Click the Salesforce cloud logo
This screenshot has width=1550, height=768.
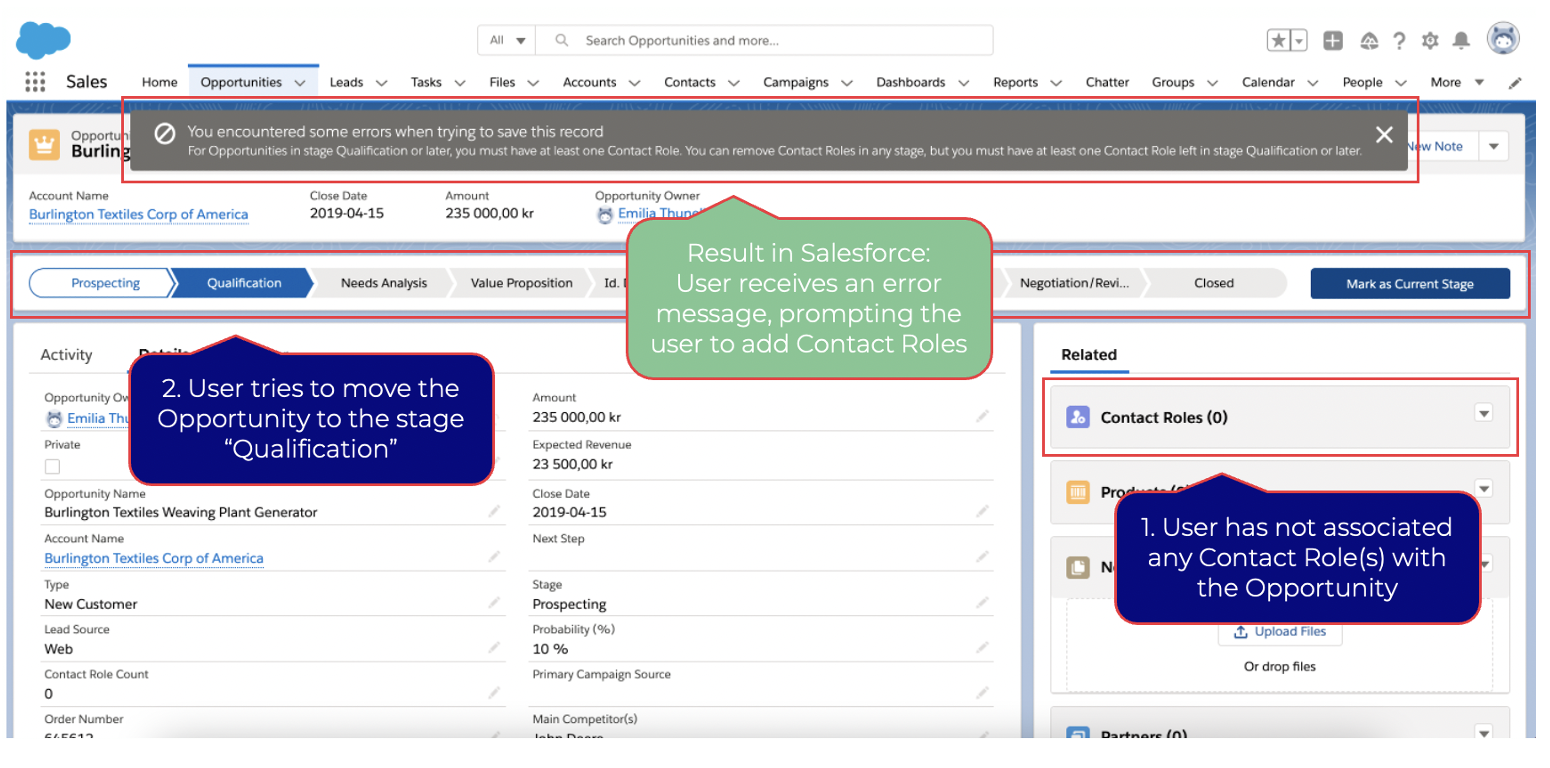coord(44,41)
